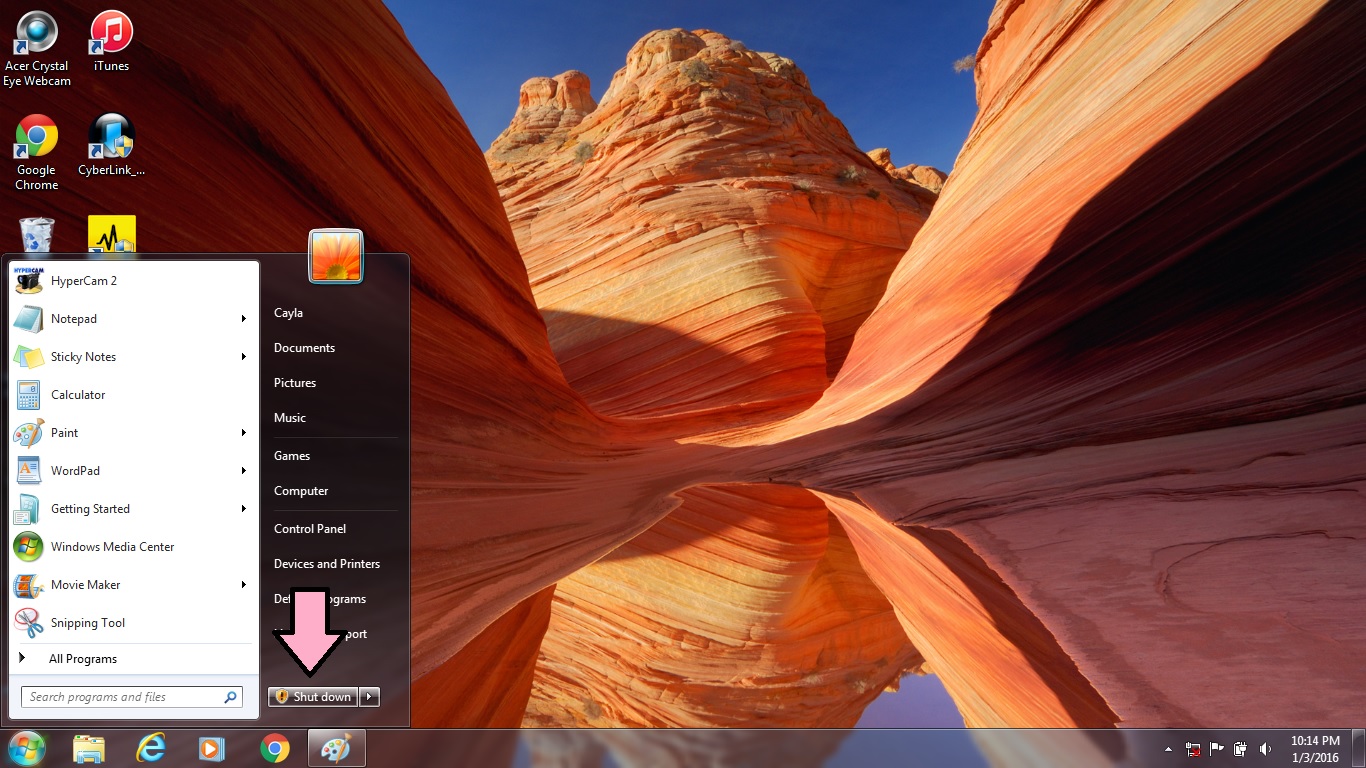Expand the Notepad jump list arrow

tap(243, 319)
